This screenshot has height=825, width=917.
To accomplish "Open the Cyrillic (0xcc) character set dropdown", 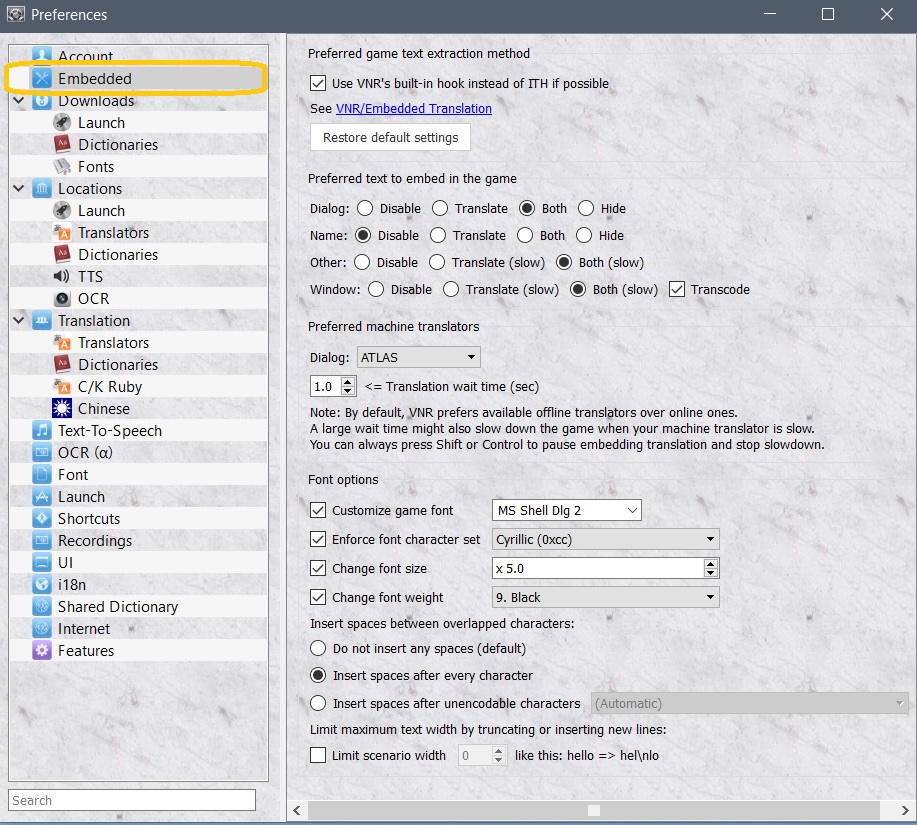I will (605, 539).
